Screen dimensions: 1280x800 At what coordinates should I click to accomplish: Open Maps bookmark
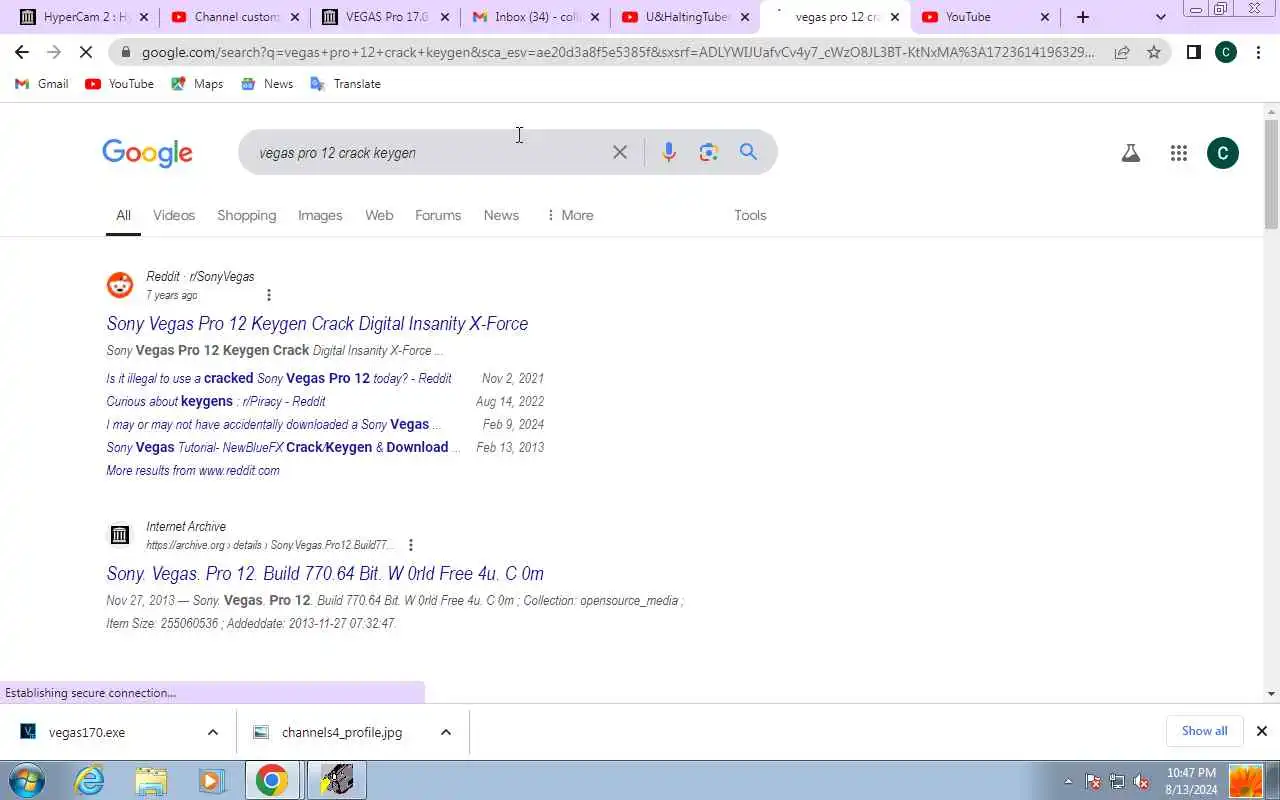pos(197,84)
